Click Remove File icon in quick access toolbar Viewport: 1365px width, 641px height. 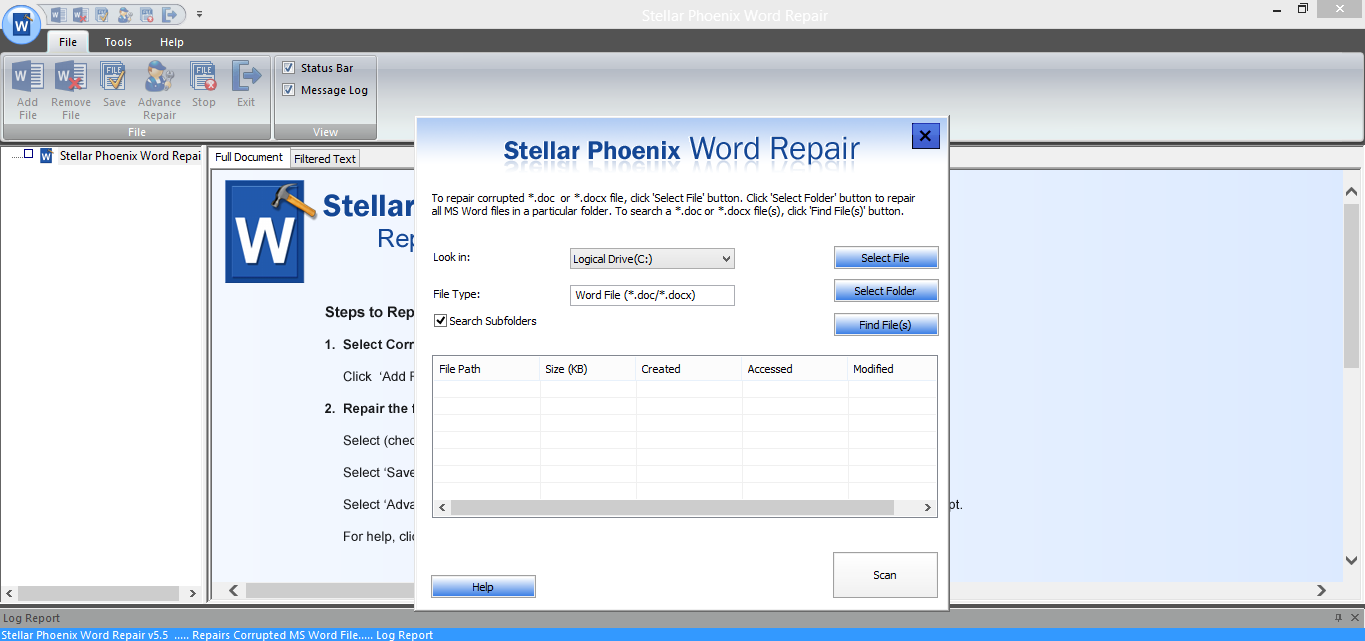click(79, 14)
